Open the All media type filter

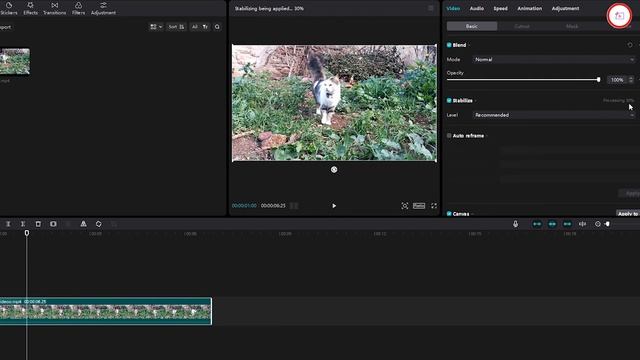click(200, 27)
